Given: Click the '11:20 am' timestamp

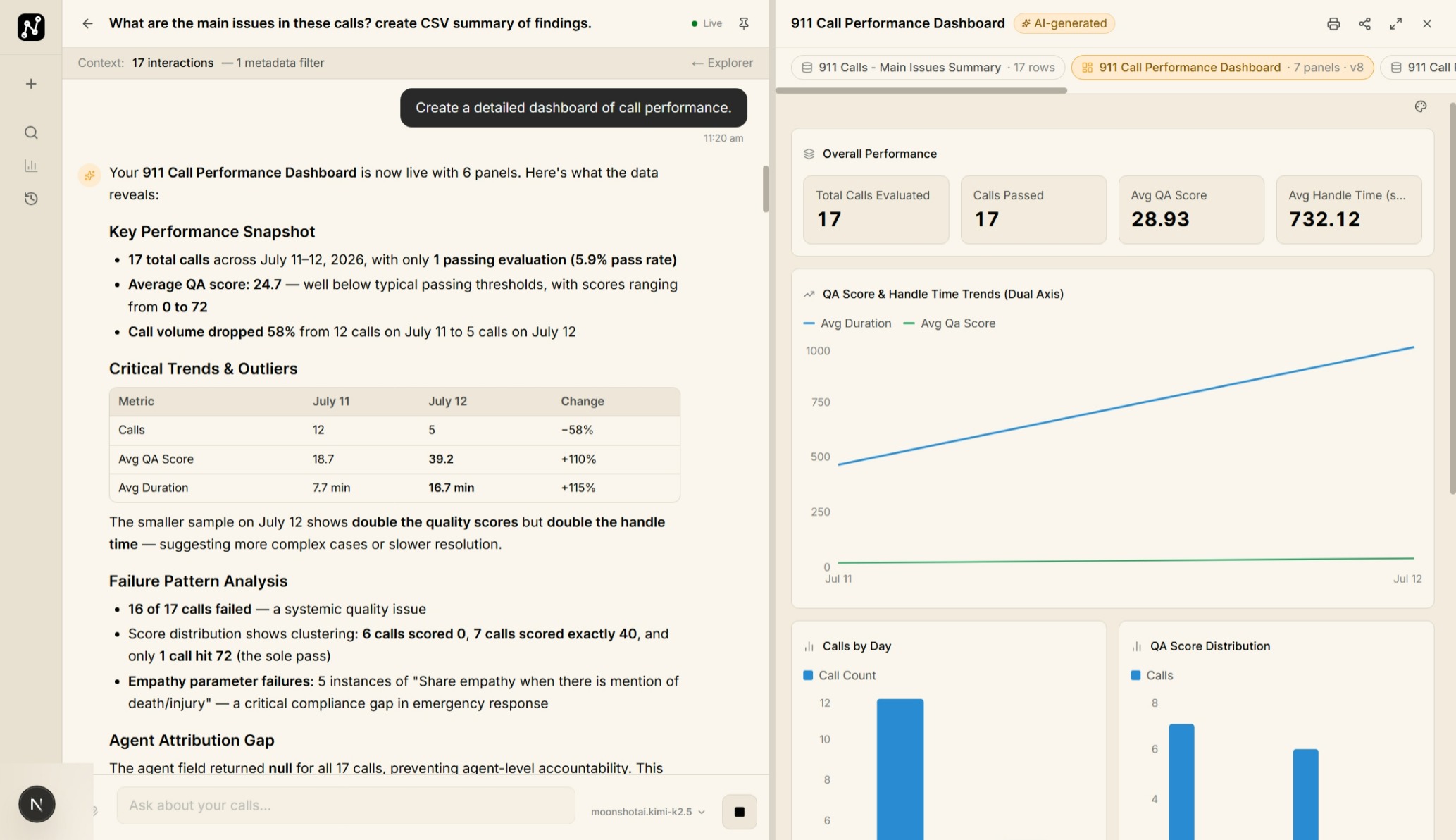Looking at the screenshot, I should [723, 138].
